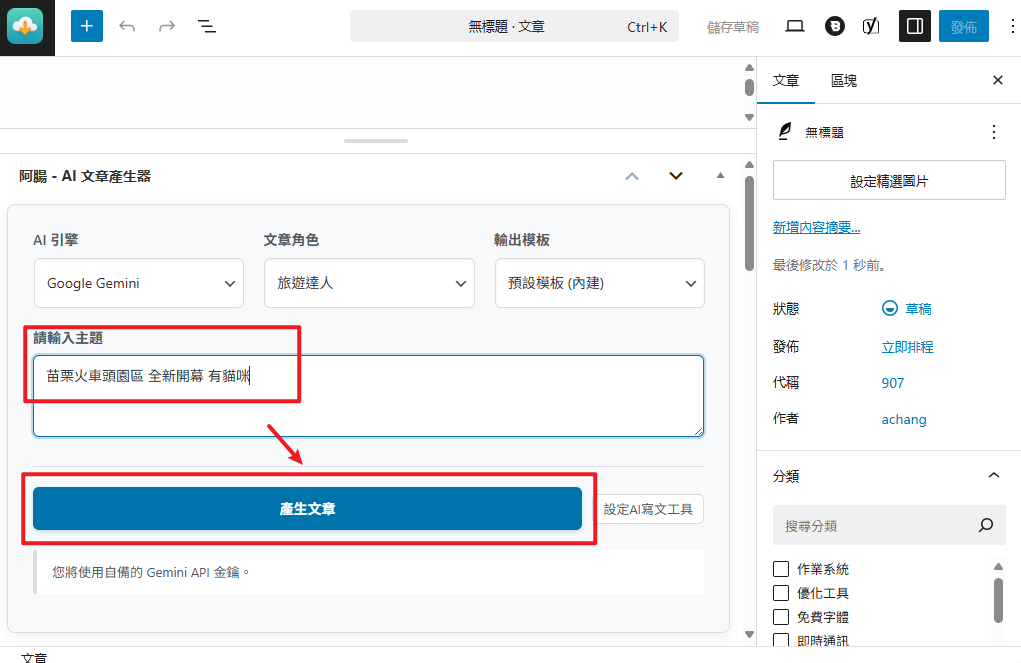Toggle the settings sidebar panel icon
Viewport: 1021px width, 663px height.
click(912, 26)
